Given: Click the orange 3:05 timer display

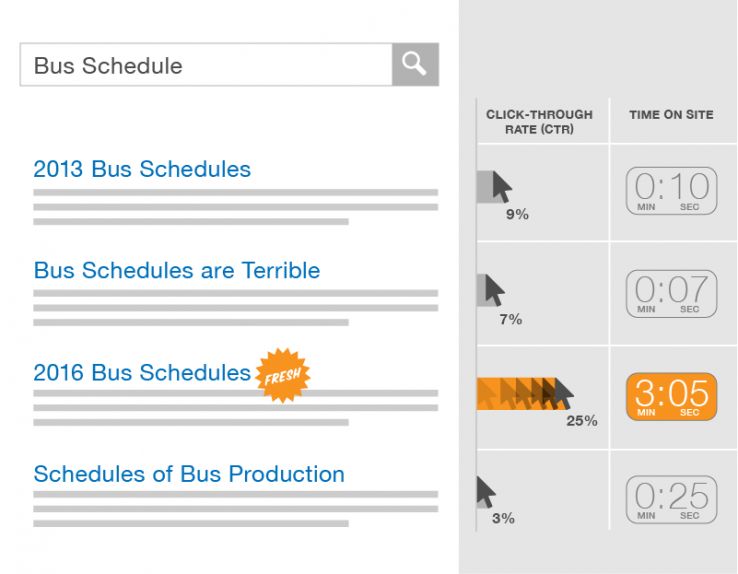Looking at the screenshot, I should 671,396.
